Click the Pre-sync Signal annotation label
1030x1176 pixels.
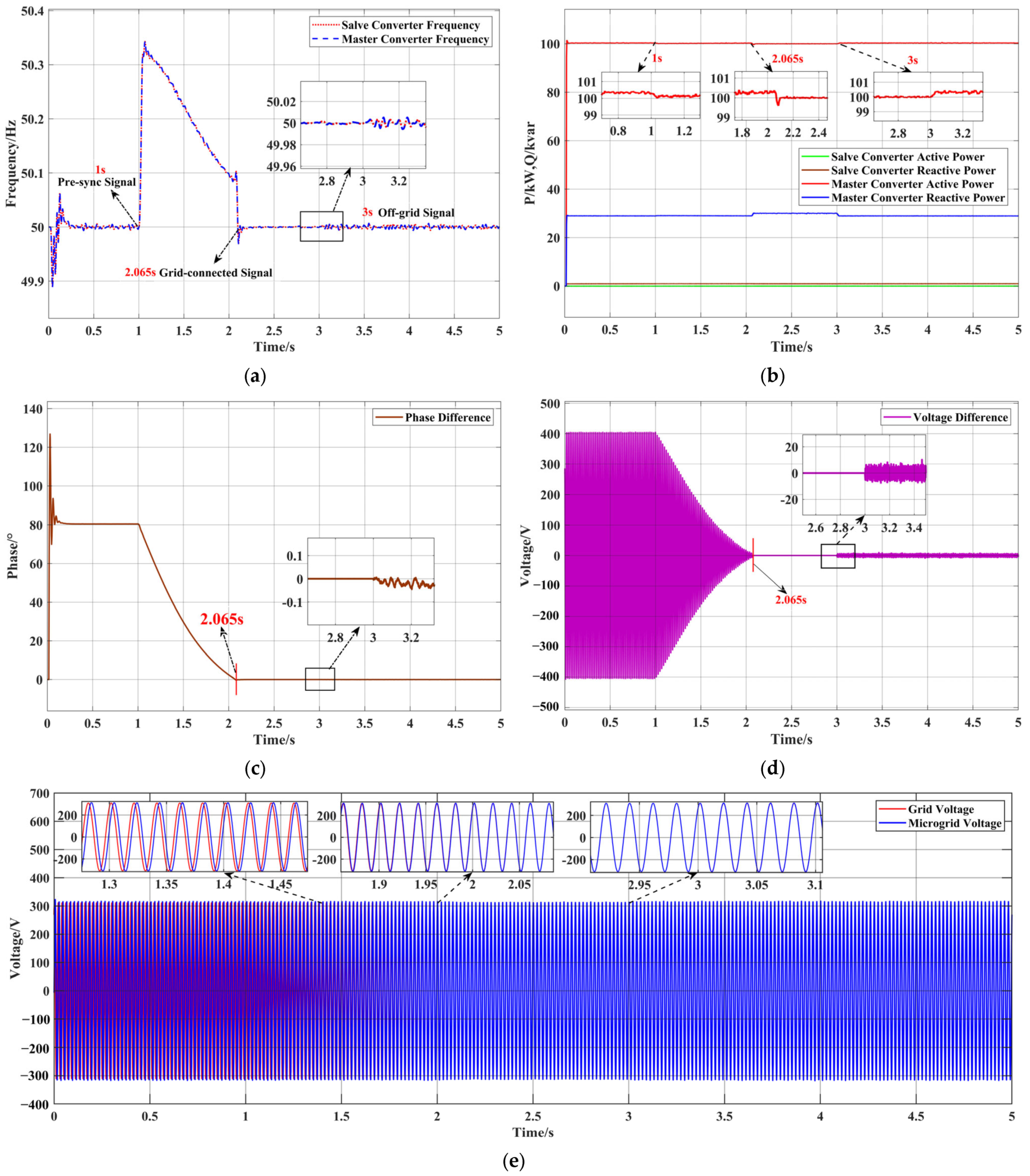point(96,182)
